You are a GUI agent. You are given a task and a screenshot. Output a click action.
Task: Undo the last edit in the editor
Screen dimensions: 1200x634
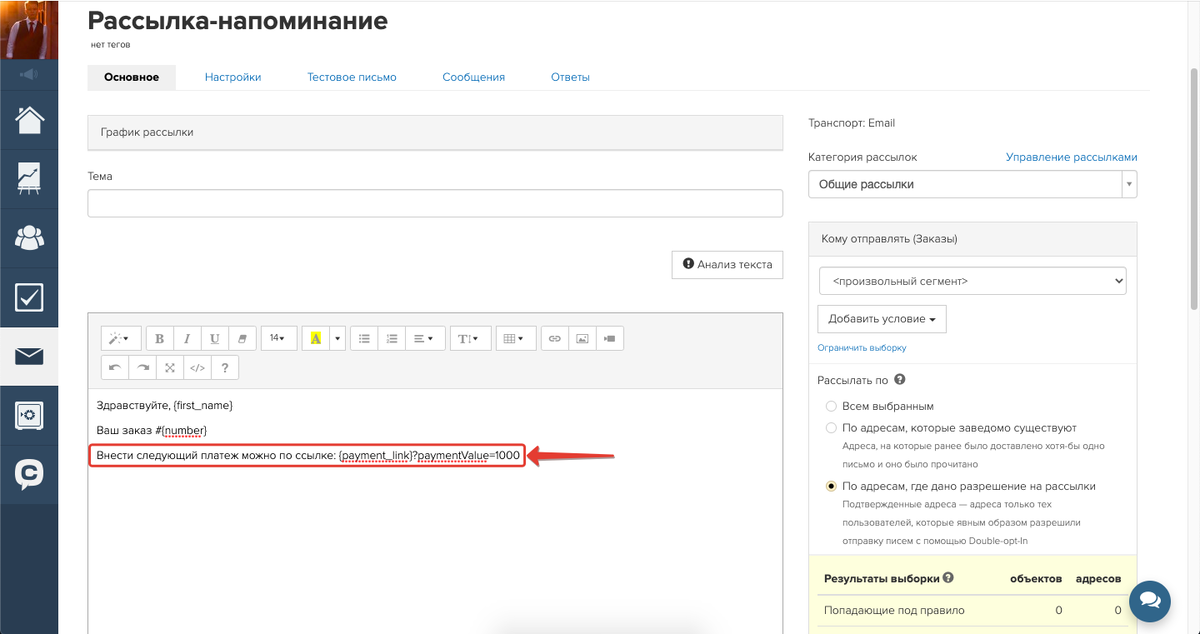pos(115,368)
